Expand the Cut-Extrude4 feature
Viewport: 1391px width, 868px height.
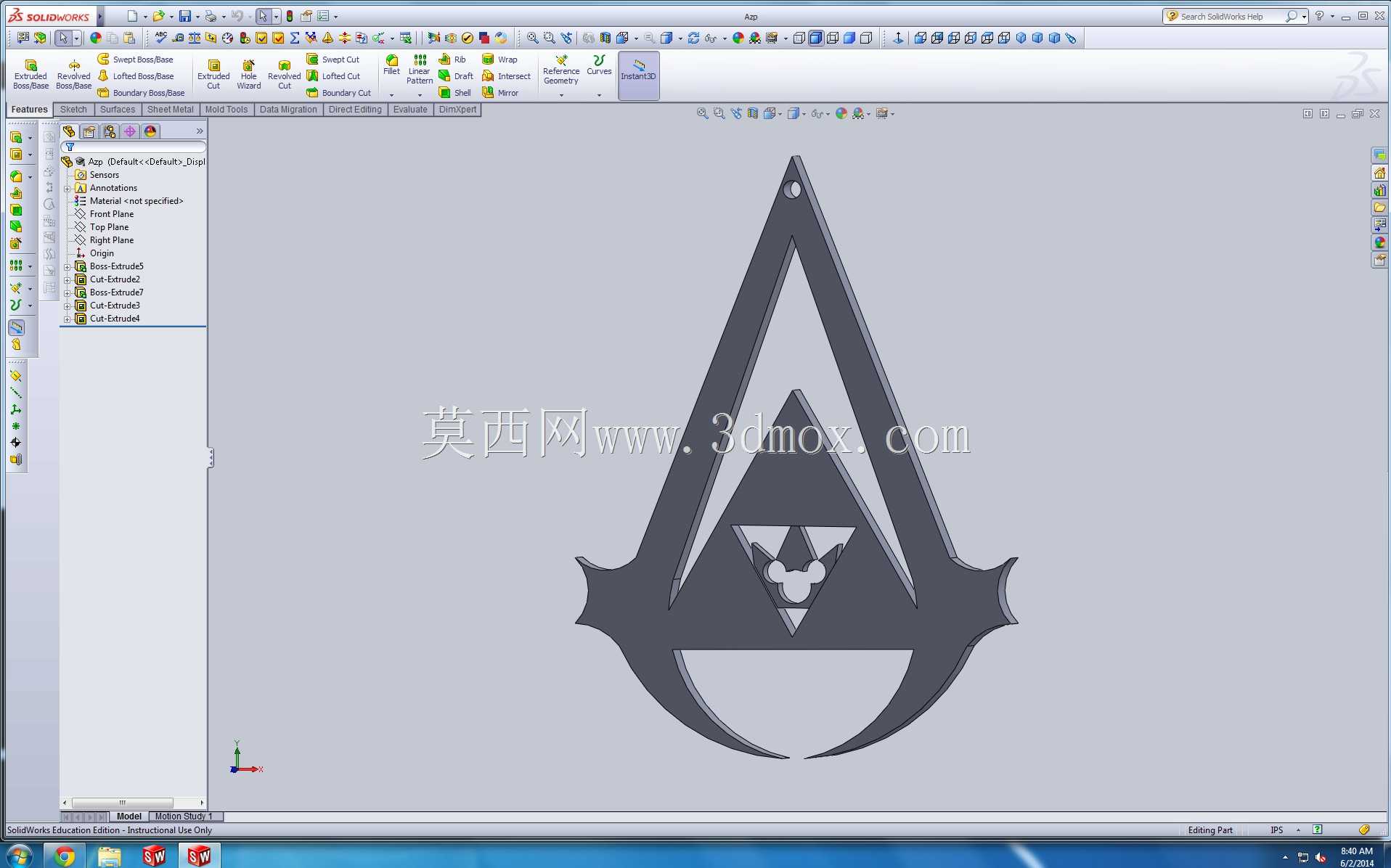(x=68, y=319)
